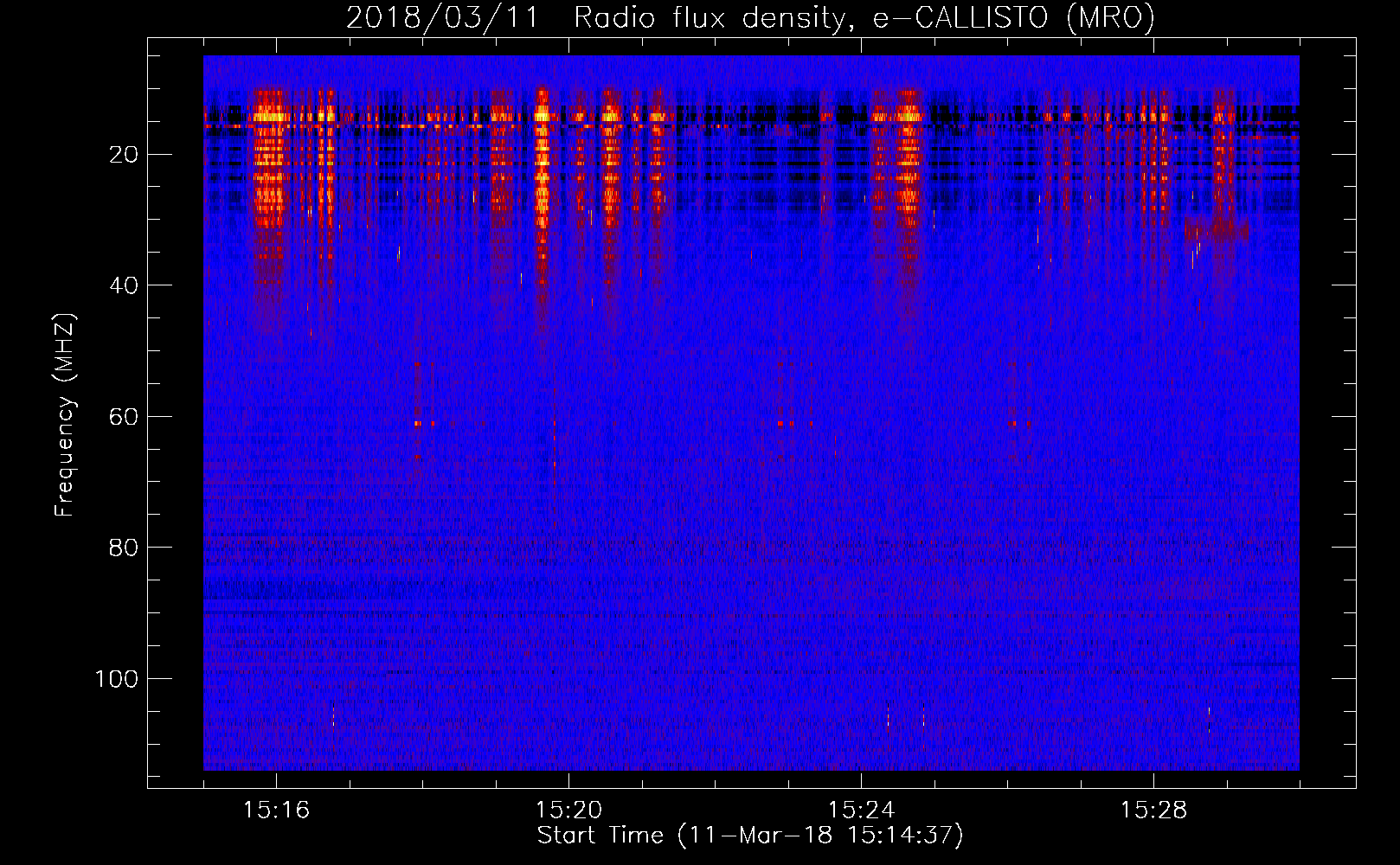Click the 60 MHz frequency tick label
This screenshot has width=1400, height=865.
point(125,417)
